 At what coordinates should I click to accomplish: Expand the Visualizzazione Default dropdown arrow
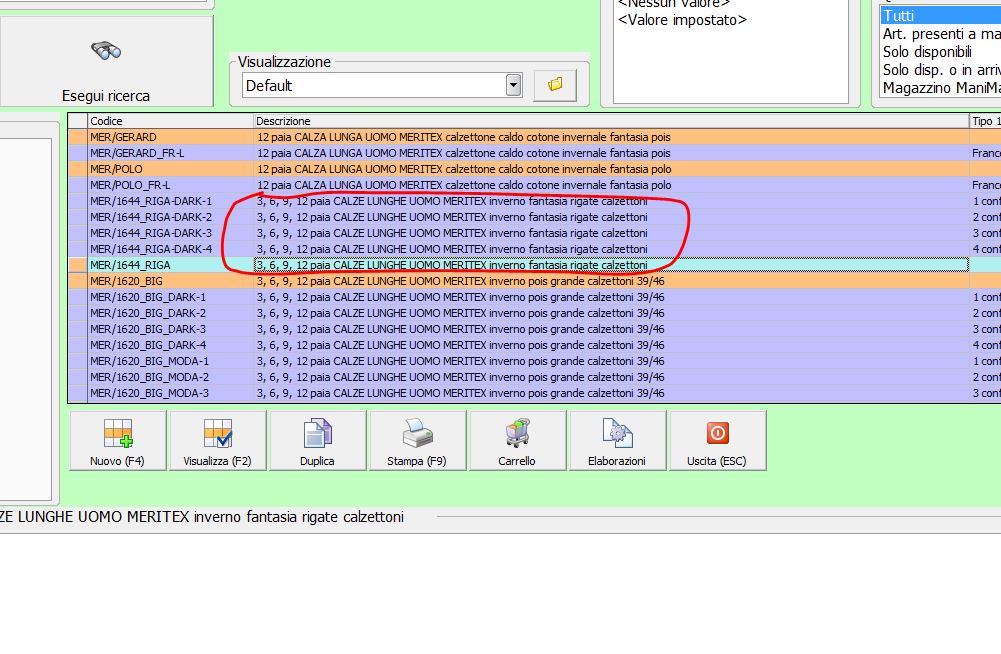513,85
